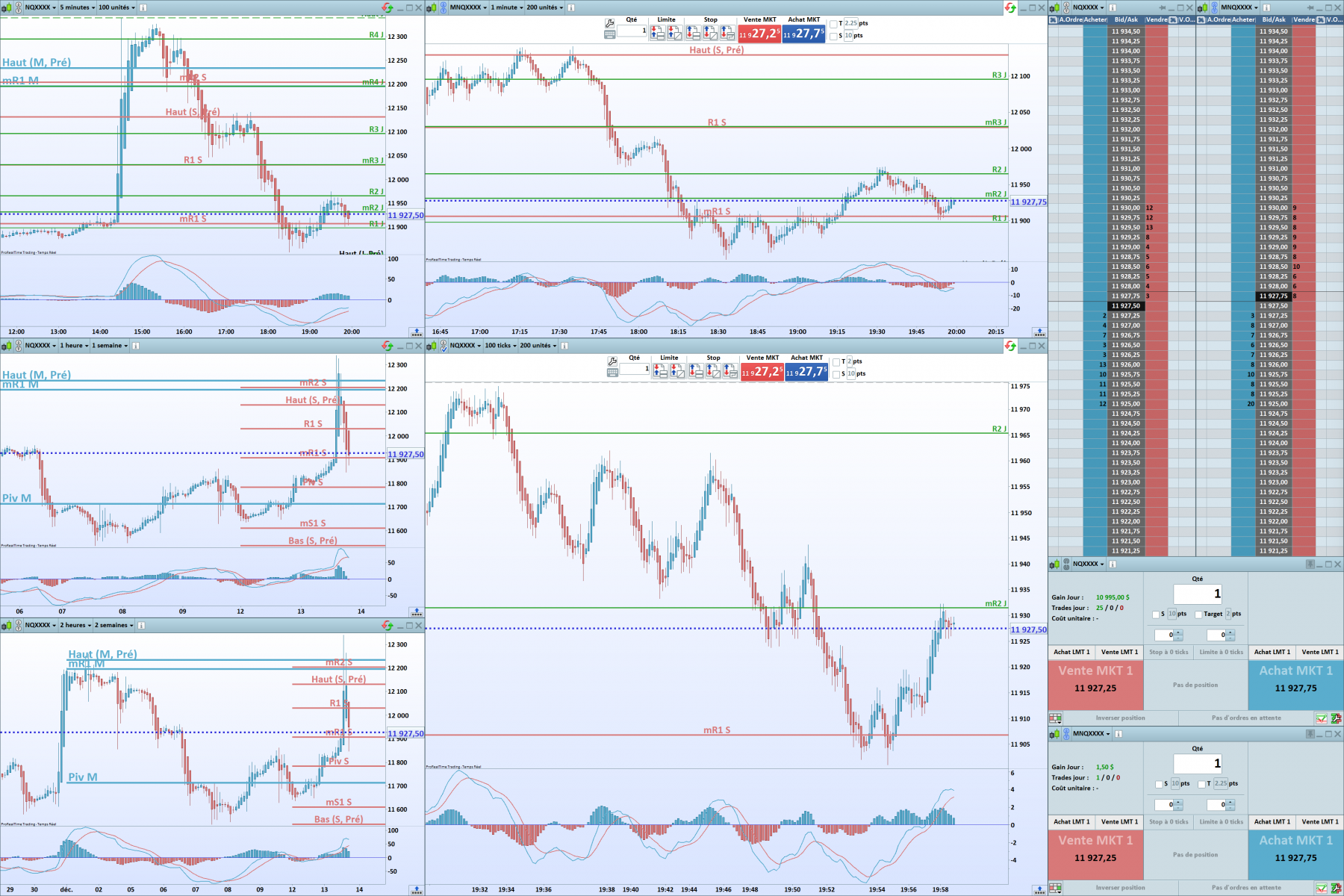Pin the NQXXXX order panel window

[1310, 564]
